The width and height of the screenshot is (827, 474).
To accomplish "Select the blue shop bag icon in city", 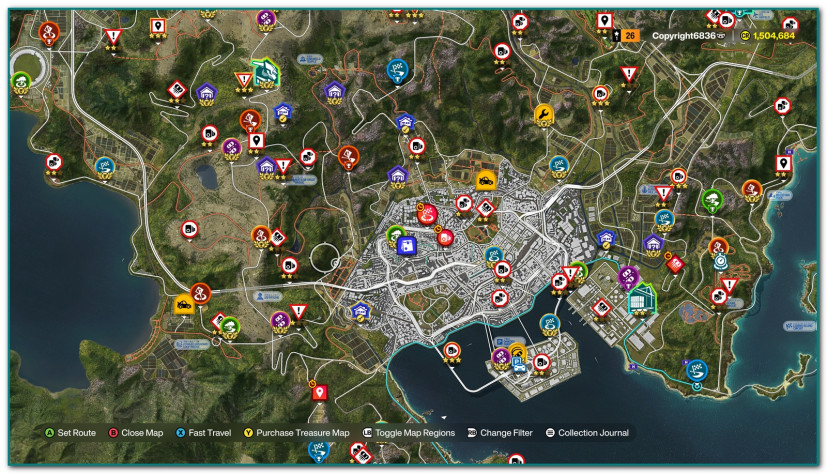I will tap(406, 246).
